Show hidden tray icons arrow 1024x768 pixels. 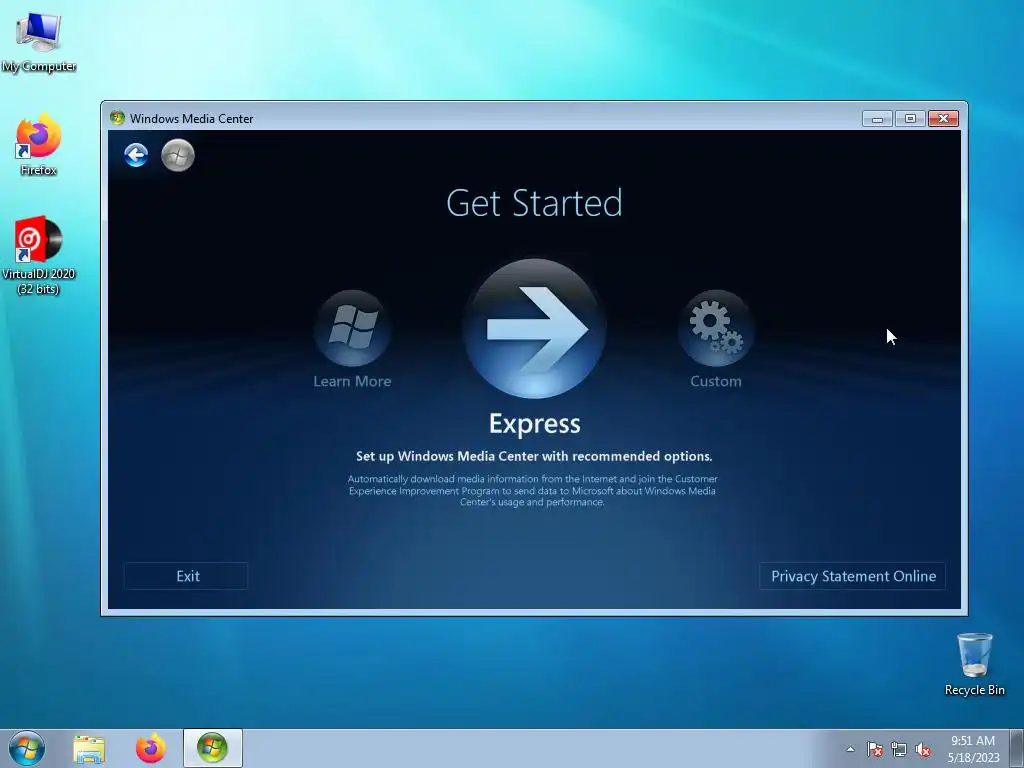850,749
